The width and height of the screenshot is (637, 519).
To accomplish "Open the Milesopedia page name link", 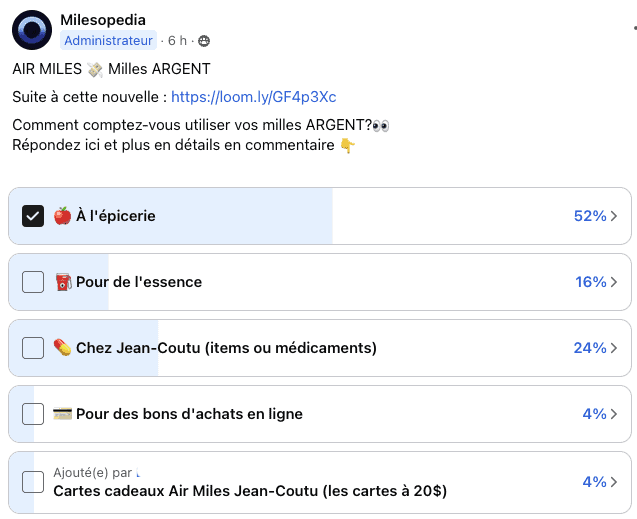I will [102, 20].
